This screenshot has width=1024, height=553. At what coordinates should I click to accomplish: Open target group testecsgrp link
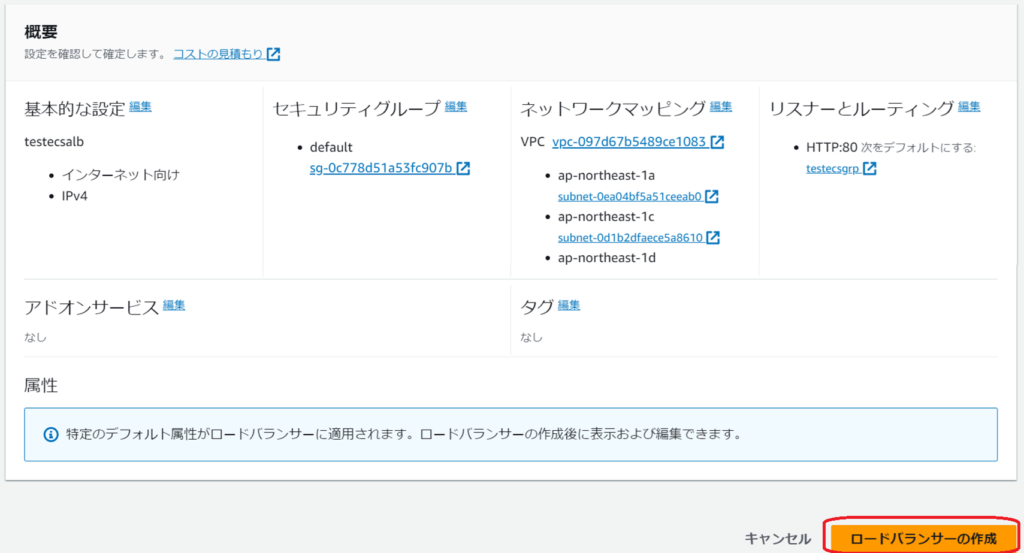[833, 168]
